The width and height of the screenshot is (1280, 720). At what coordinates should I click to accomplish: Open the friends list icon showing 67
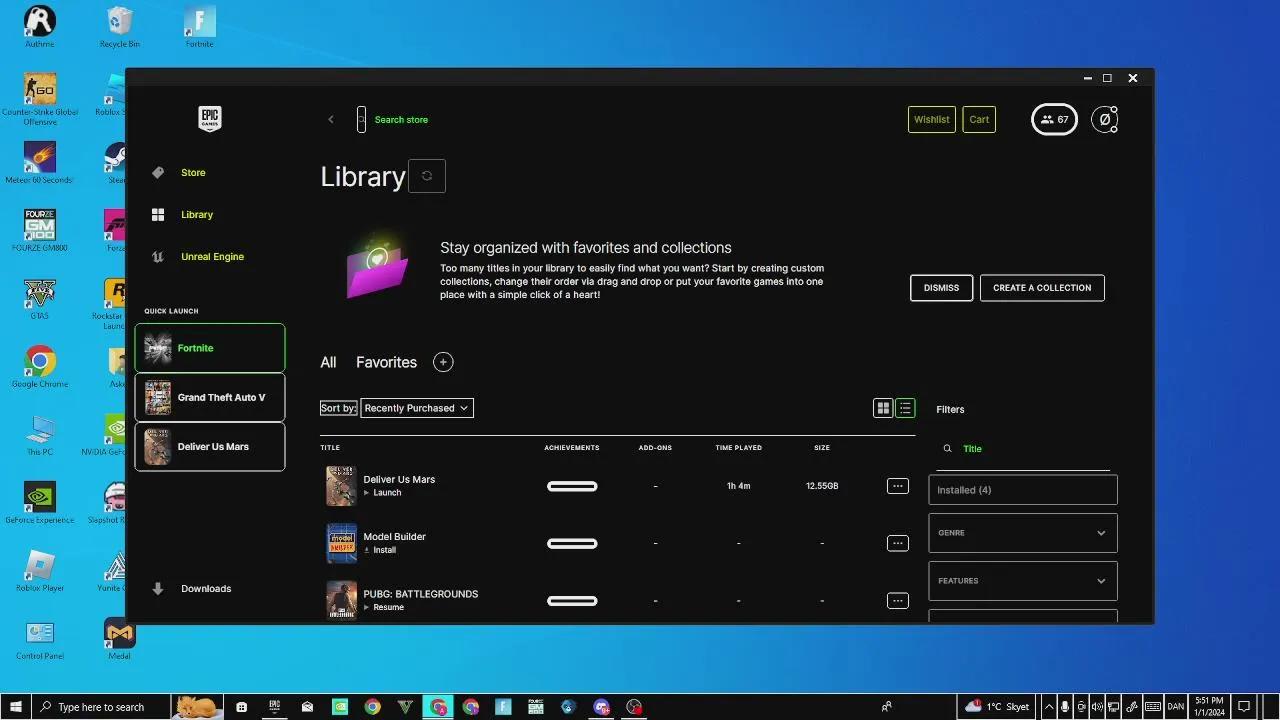click(x=1054, y=119)
